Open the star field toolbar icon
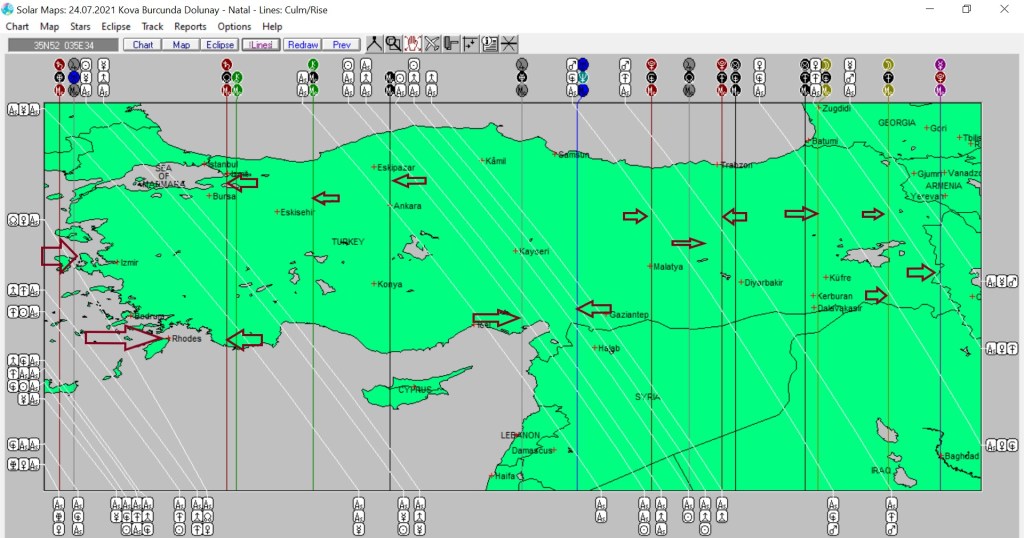The image size is (1024, 538). click(470, 44)
